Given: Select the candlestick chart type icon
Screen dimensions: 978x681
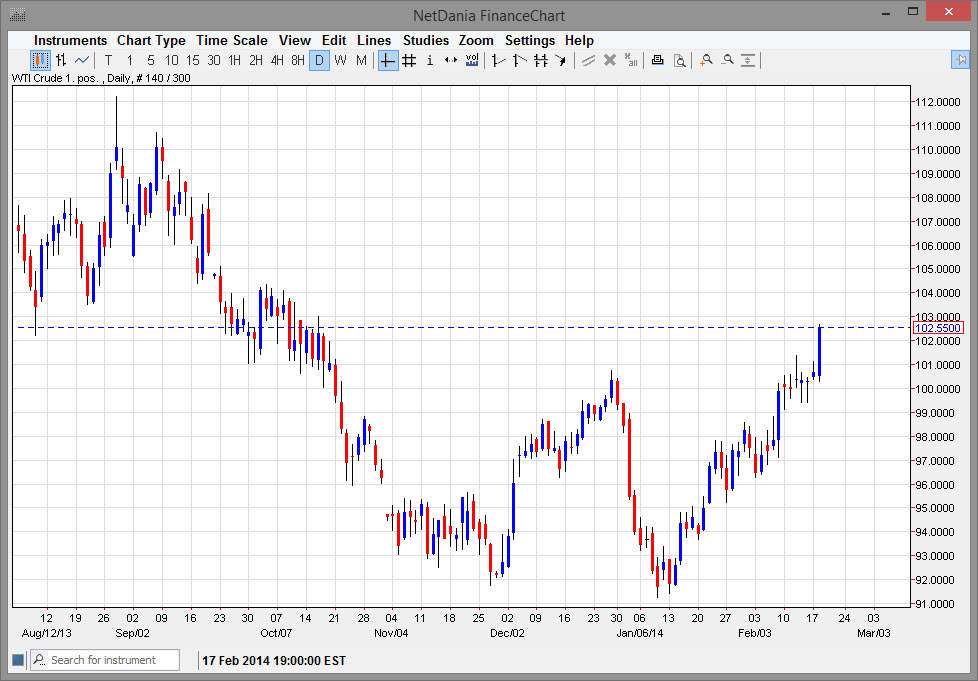Looking at the screenshot, I should point(40,61).
